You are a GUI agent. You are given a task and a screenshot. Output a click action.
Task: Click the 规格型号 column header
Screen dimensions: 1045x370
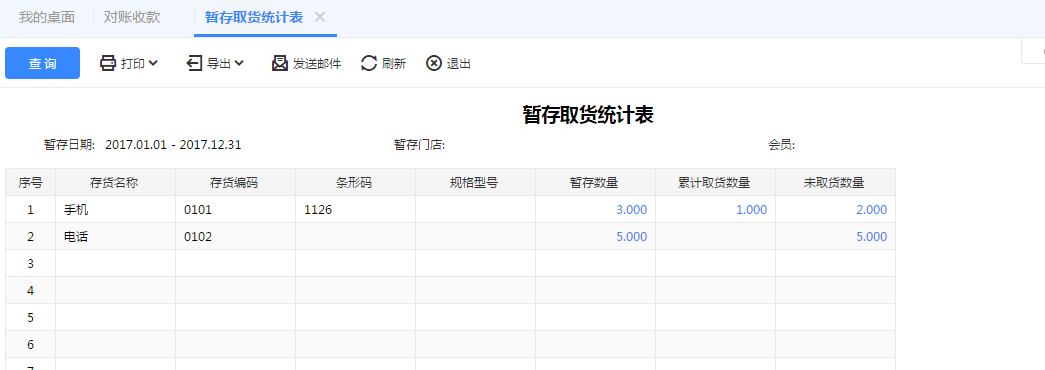click(475, 182)
